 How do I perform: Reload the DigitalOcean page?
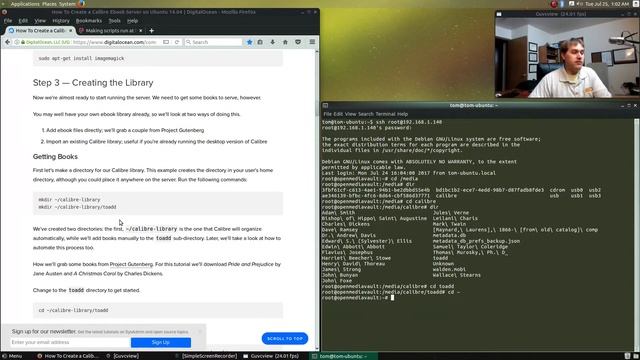click(177, 42)
